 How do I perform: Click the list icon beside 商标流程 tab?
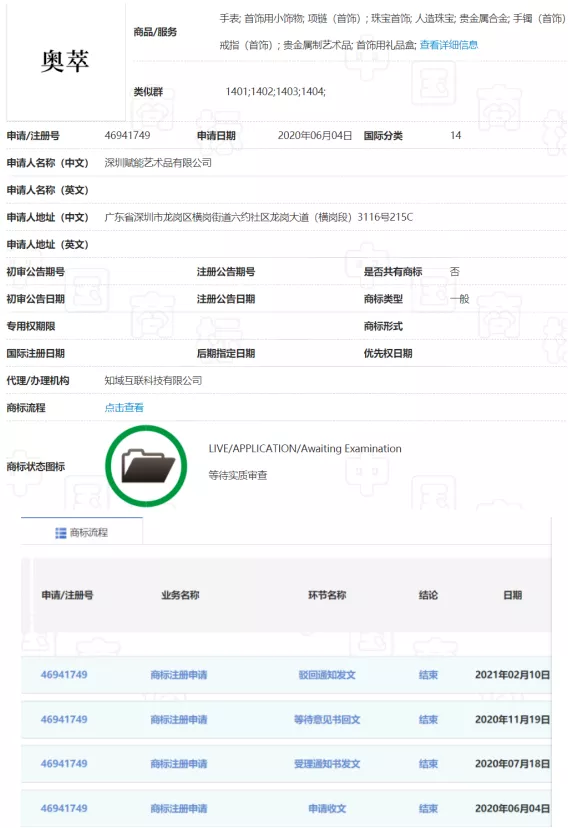click(x=61, y=533)
